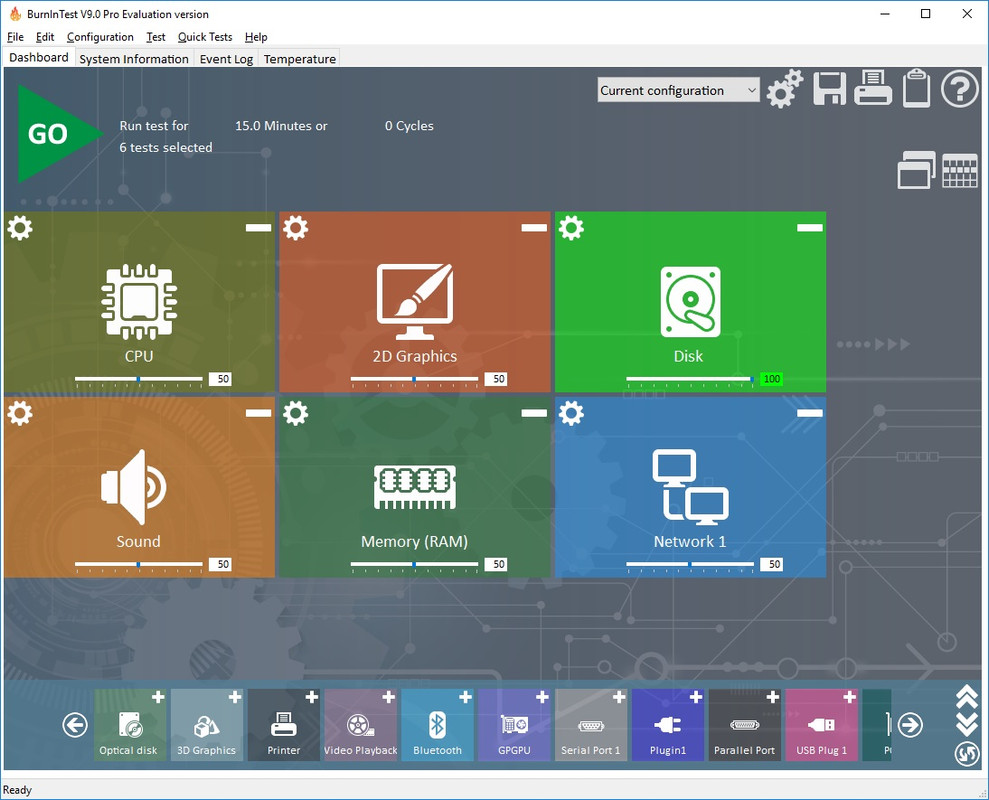The height and width of the screenshot is (800, 989).
Task: Click the CPU duty cycle slider
Action: pyautogui.click(x=139, y=380)
